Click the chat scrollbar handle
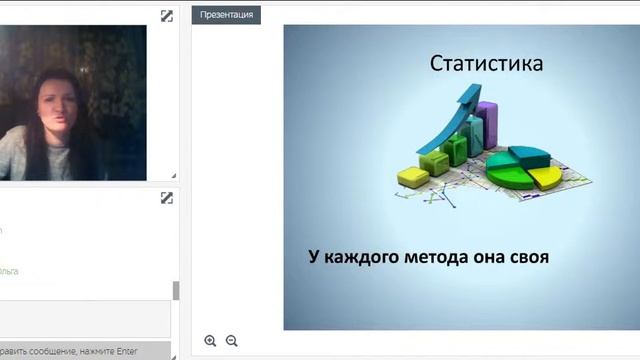640x360 pixels. pos(176,291)
